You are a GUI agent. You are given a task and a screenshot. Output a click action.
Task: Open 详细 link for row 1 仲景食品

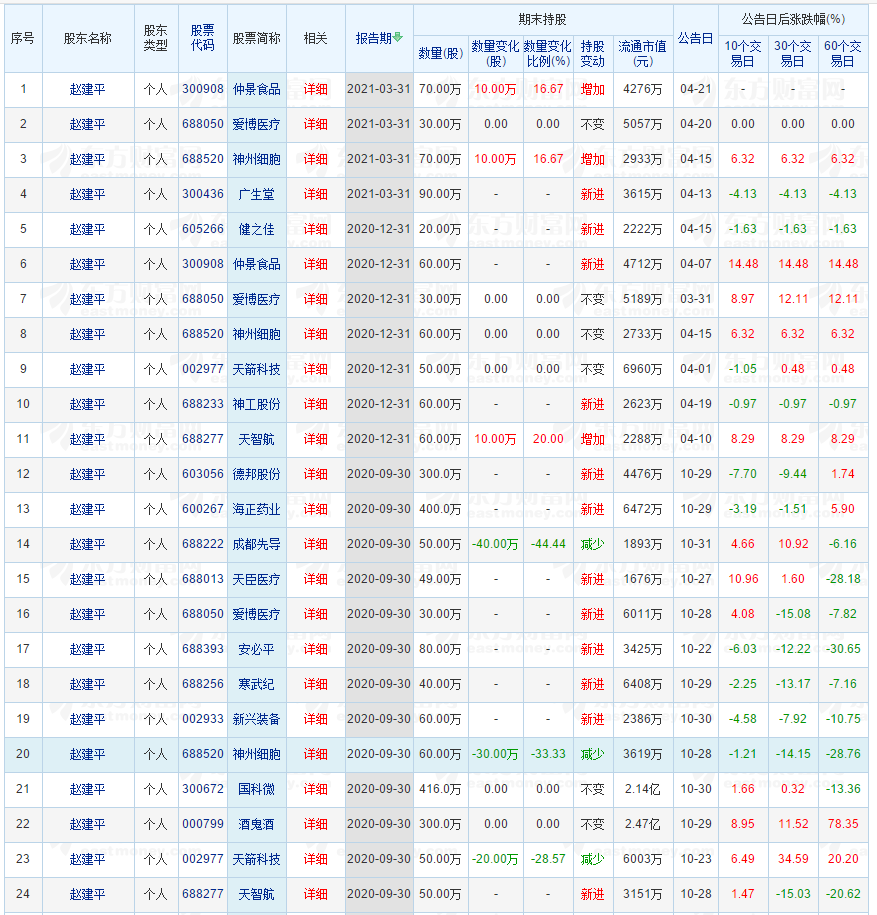point(315,89)
